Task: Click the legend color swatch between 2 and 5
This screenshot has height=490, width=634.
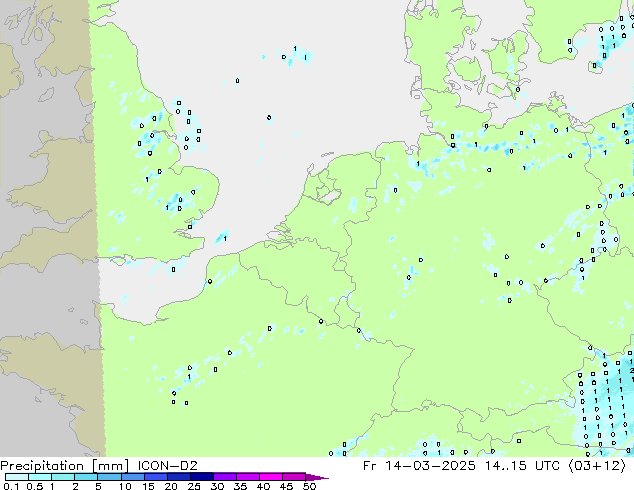Action: [86, 477]
